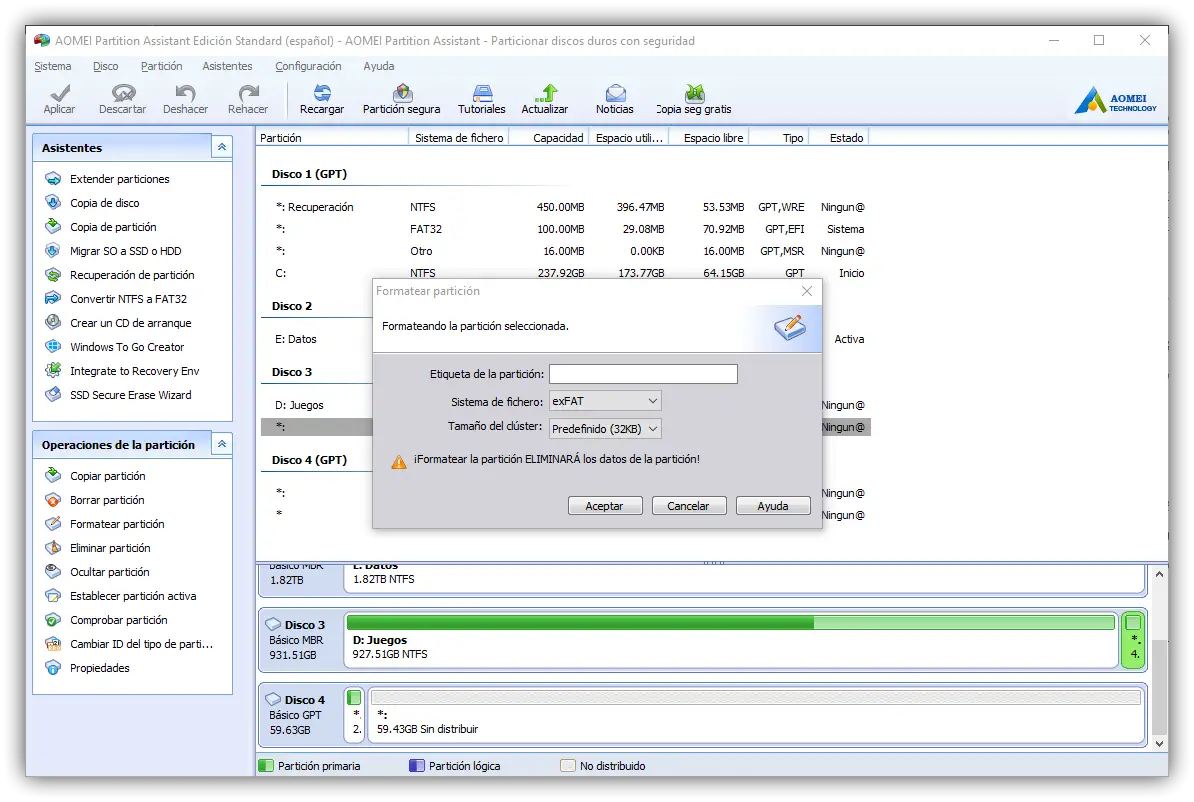Collapse the Operaciones de la partición panel
This screenshot has height=802, width=1194.
coord(221,444)
